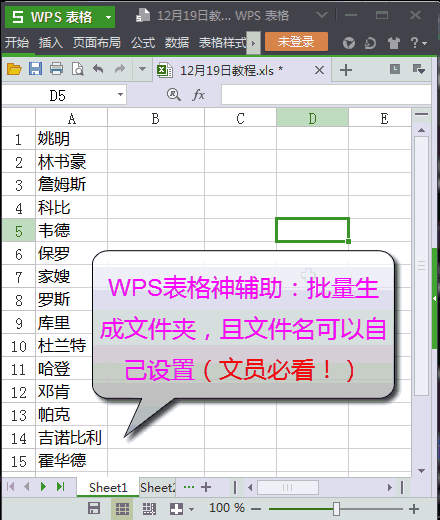Open the reading mode dropdown in status bar
Screen dimensions: 440x520
click(192, 509)
